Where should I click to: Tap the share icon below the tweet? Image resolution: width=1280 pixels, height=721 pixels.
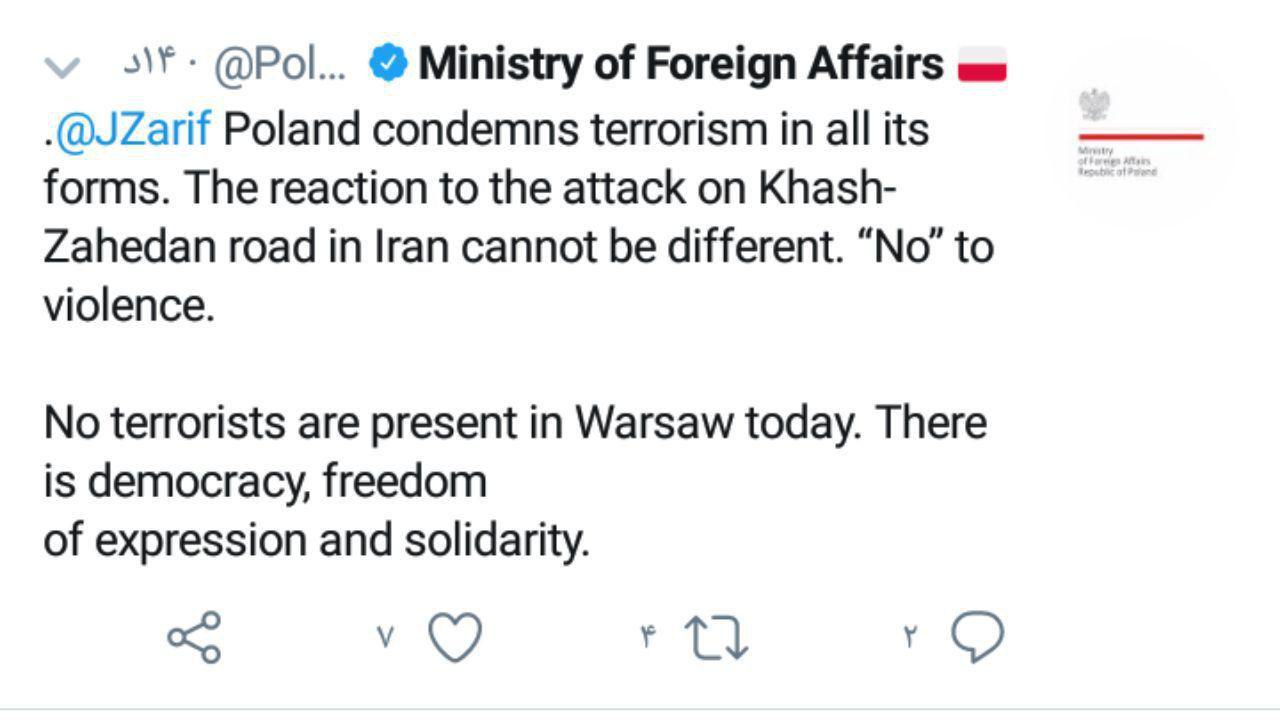tap(194, 637)
